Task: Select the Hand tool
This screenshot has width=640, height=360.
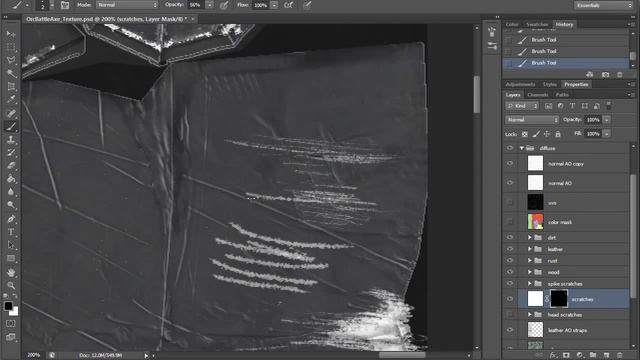Action: (x=11, y=272)
